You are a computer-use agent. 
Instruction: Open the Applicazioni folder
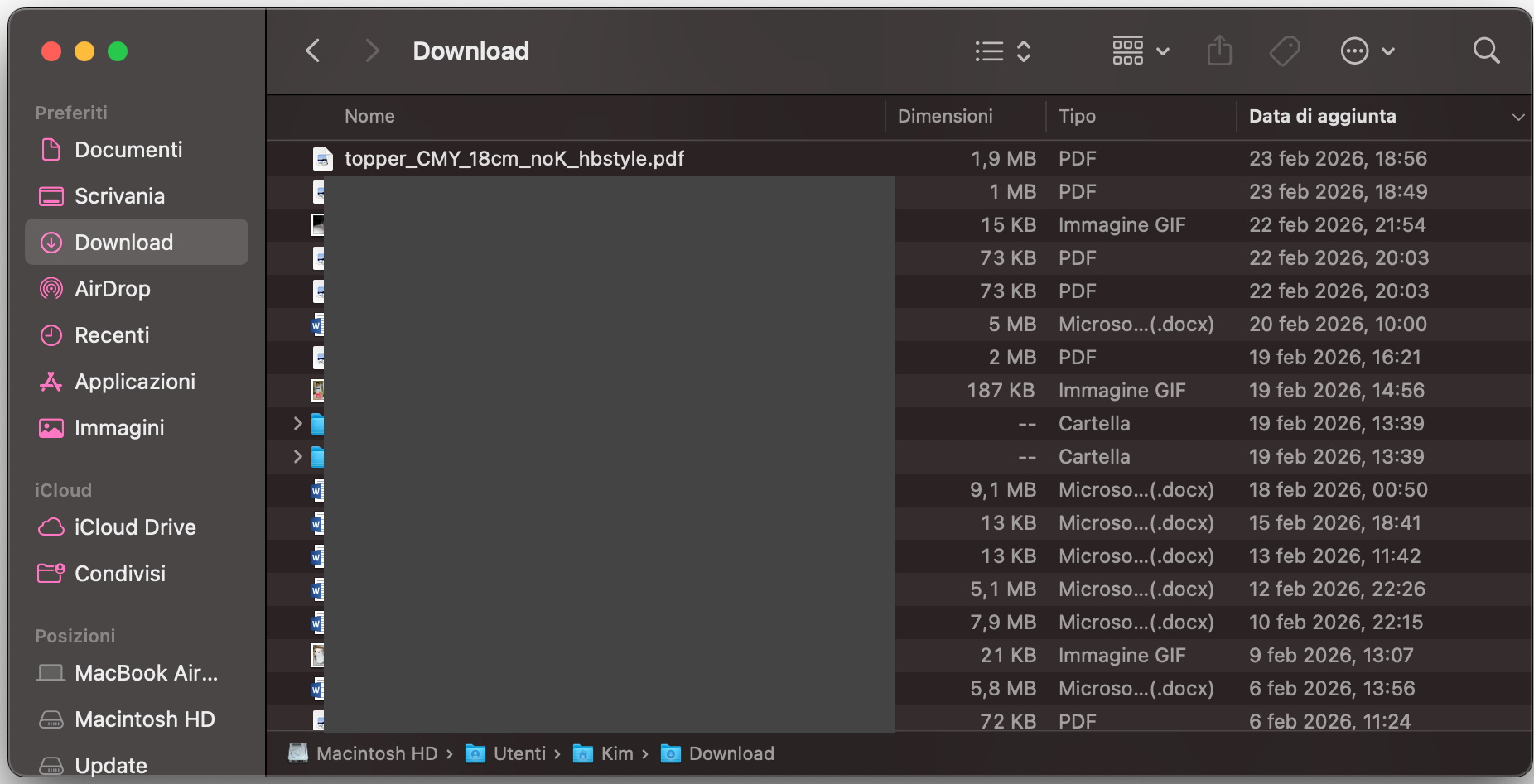[136, 381]
